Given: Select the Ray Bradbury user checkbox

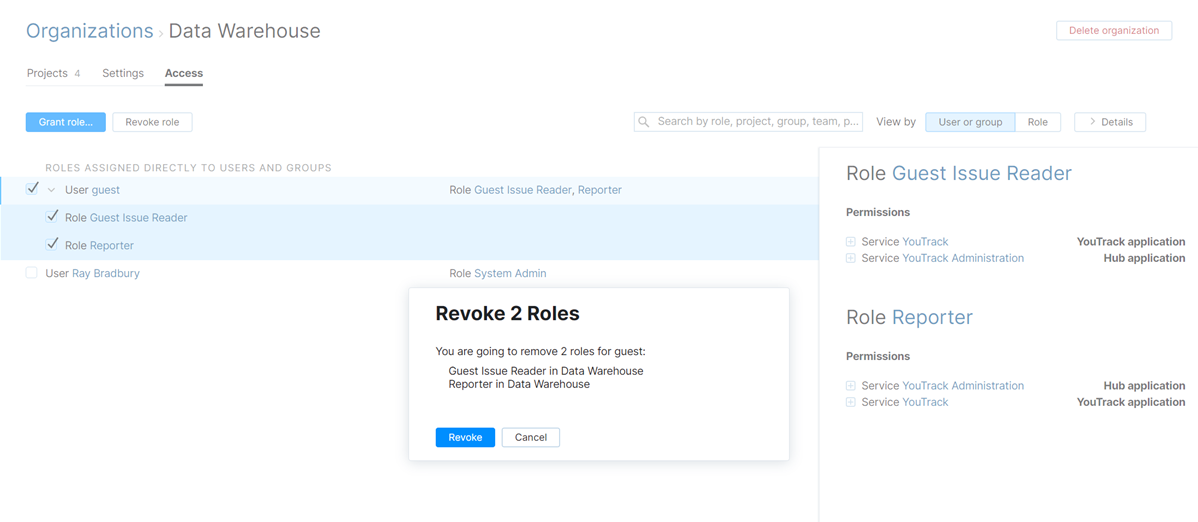Looking at the screenshot, I should [x=32, y=273].
